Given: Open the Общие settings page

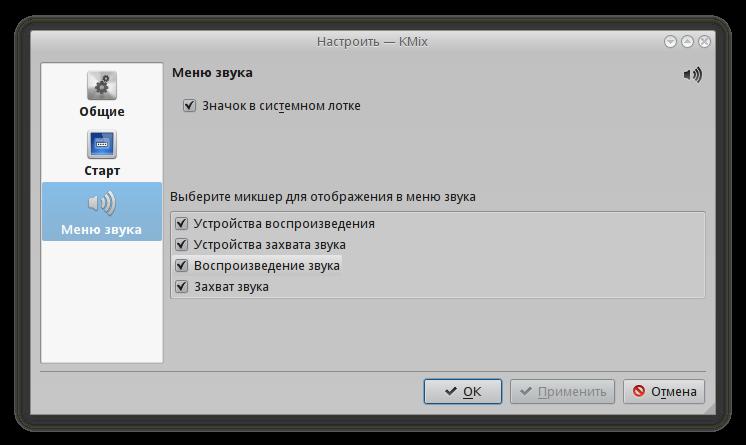Looking at the screenshot, I should pos(102,94).
